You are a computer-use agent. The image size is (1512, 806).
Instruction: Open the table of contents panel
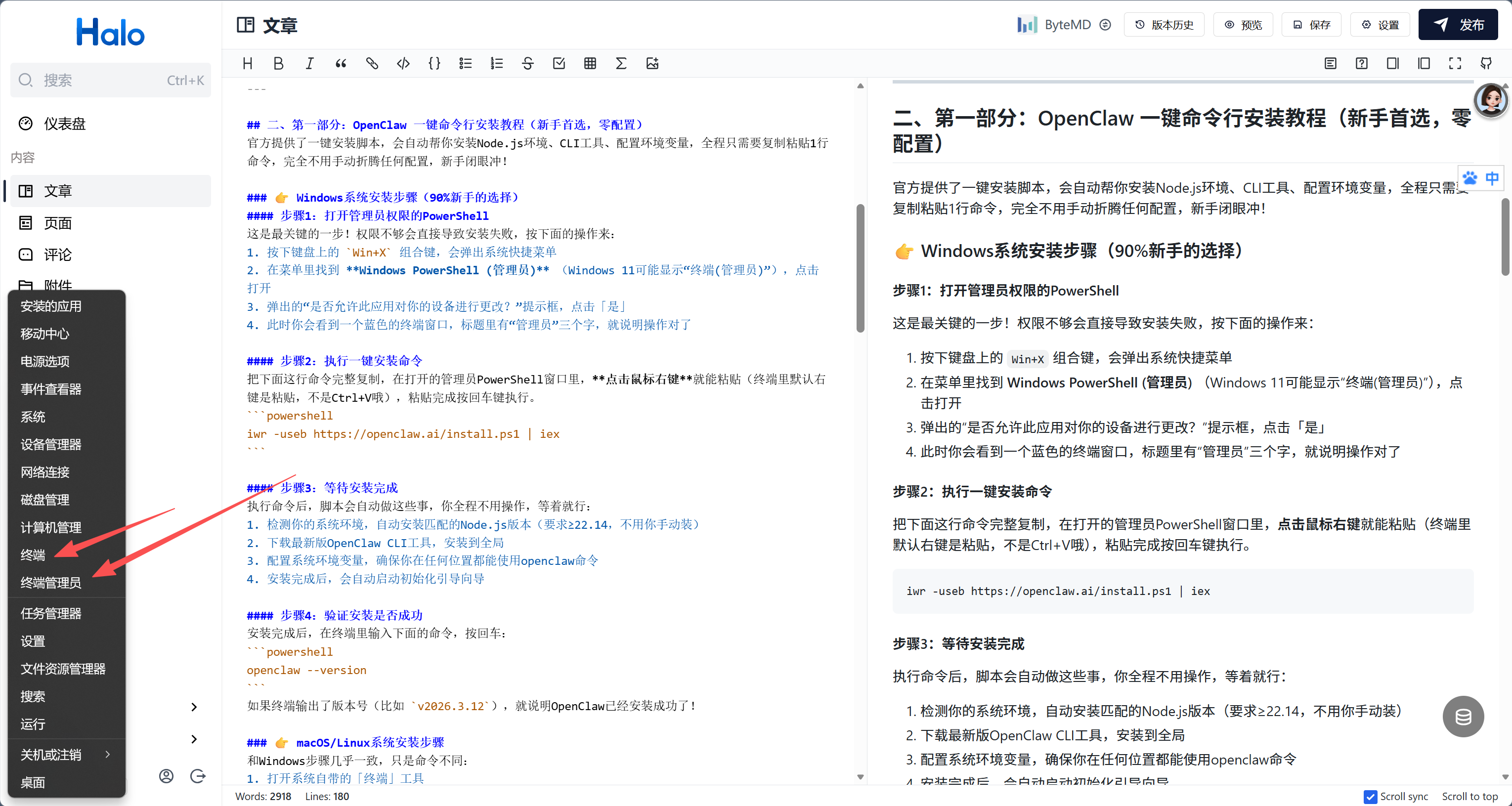[1331, 63]
